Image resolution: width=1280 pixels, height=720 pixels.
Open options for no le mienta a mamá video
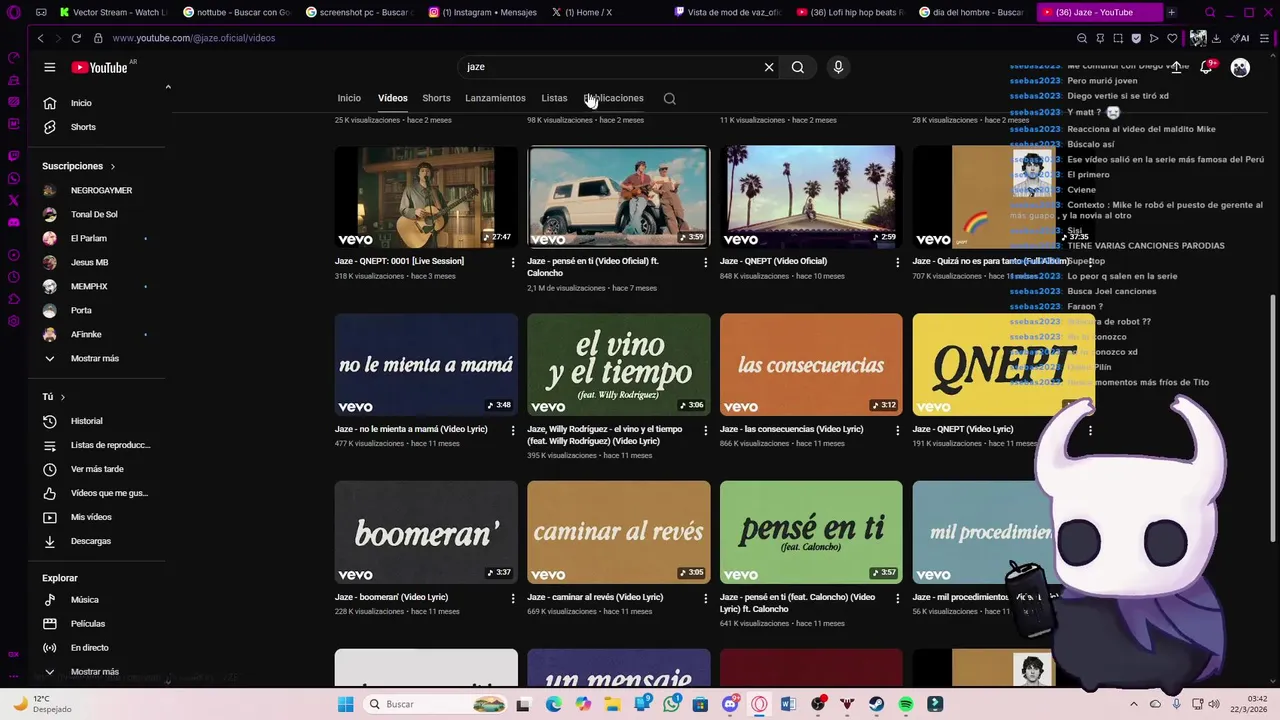pos(513,430)
